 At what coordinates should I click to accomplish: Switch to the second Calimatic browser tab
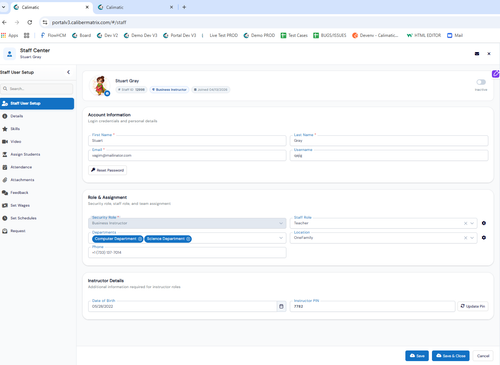click(135, 7)
